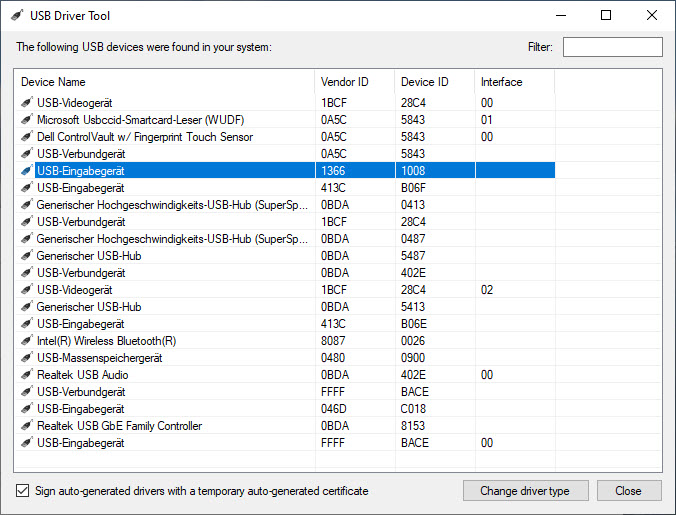Toggle the sign auto-generated drivers checkbox

click(x=23, y=491)
